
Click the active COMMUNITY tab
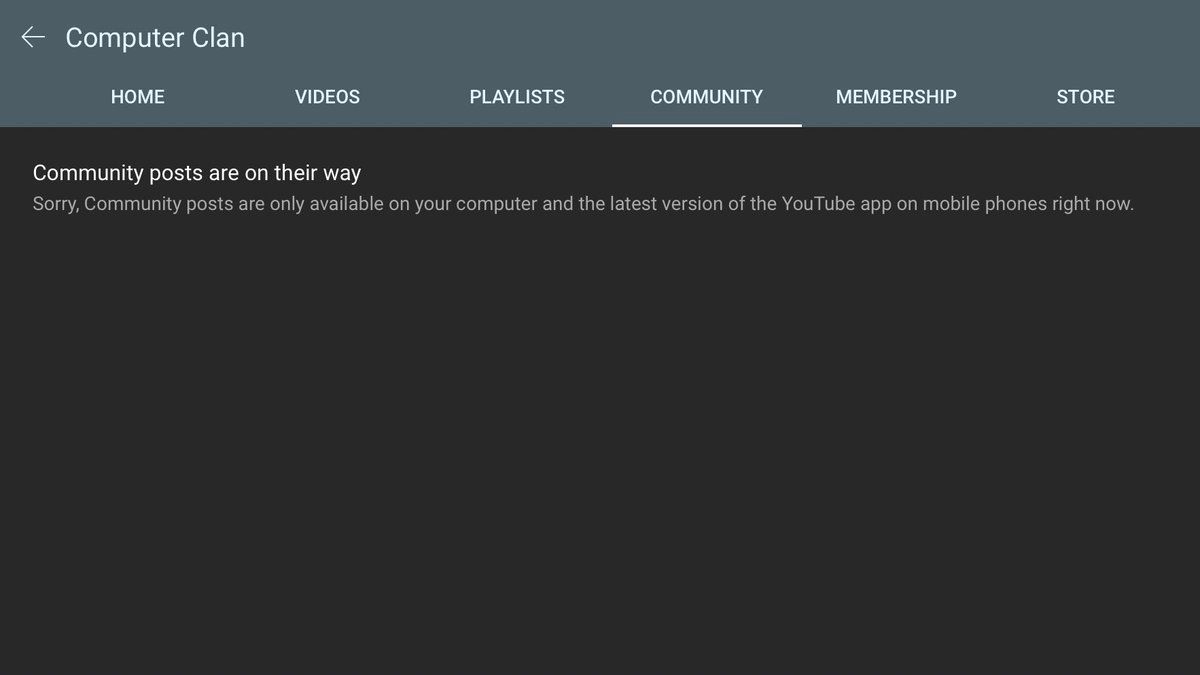coord(706,97)
